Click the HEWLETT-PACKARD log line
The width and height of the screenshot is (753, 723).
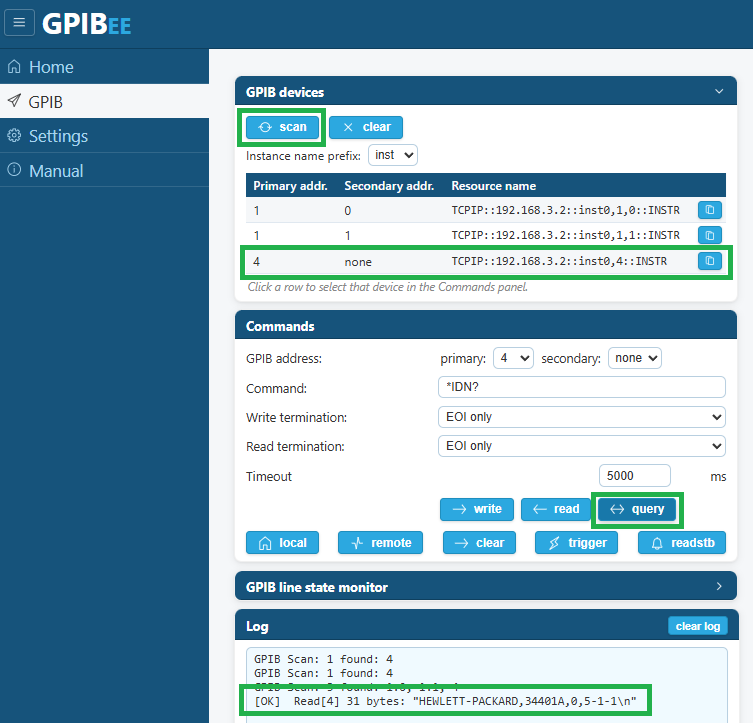pos(445,701)
